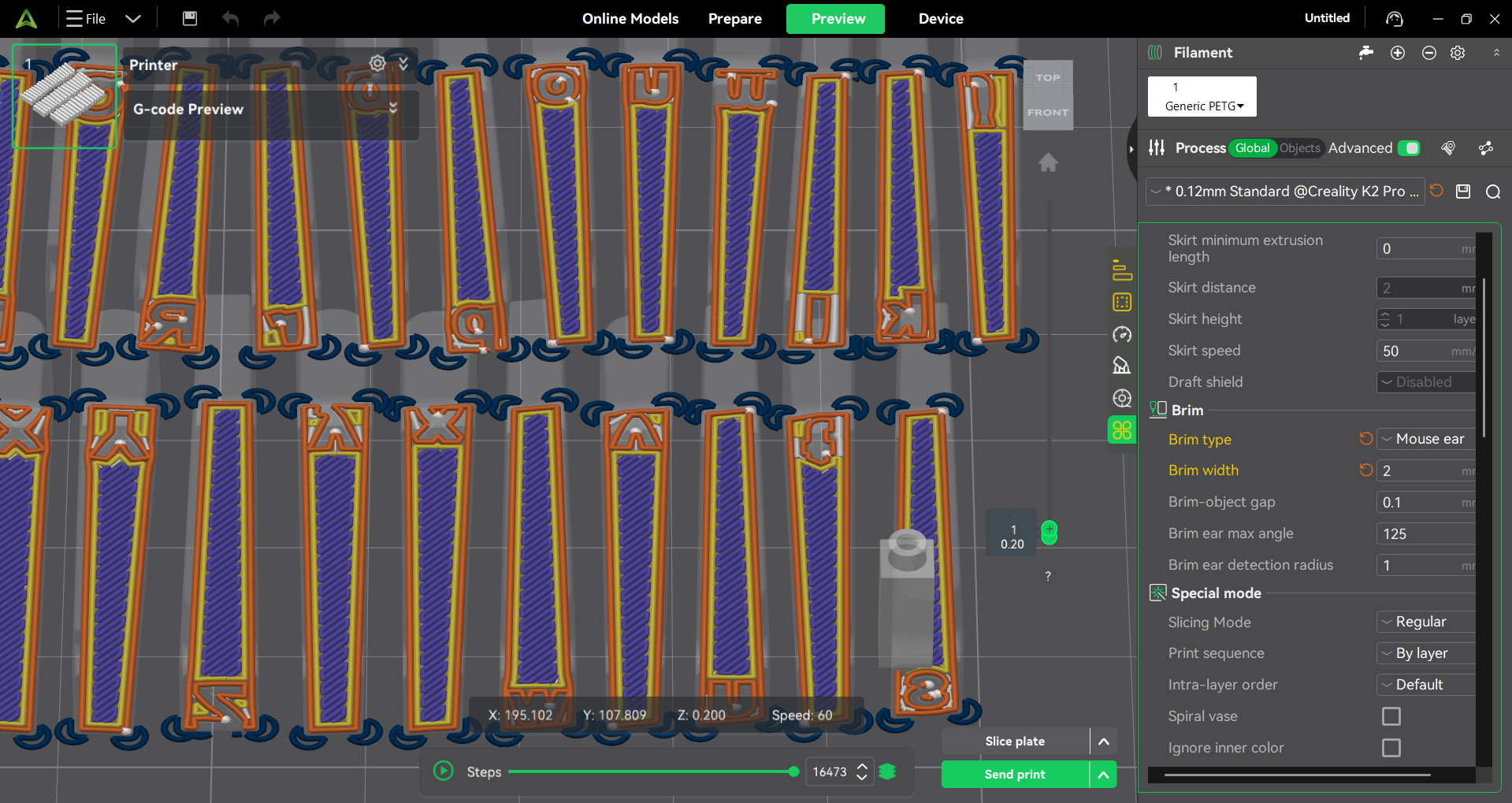
Task: Switch process scope to Objects
Action: pyautogui.click(x=1299, y=148)
